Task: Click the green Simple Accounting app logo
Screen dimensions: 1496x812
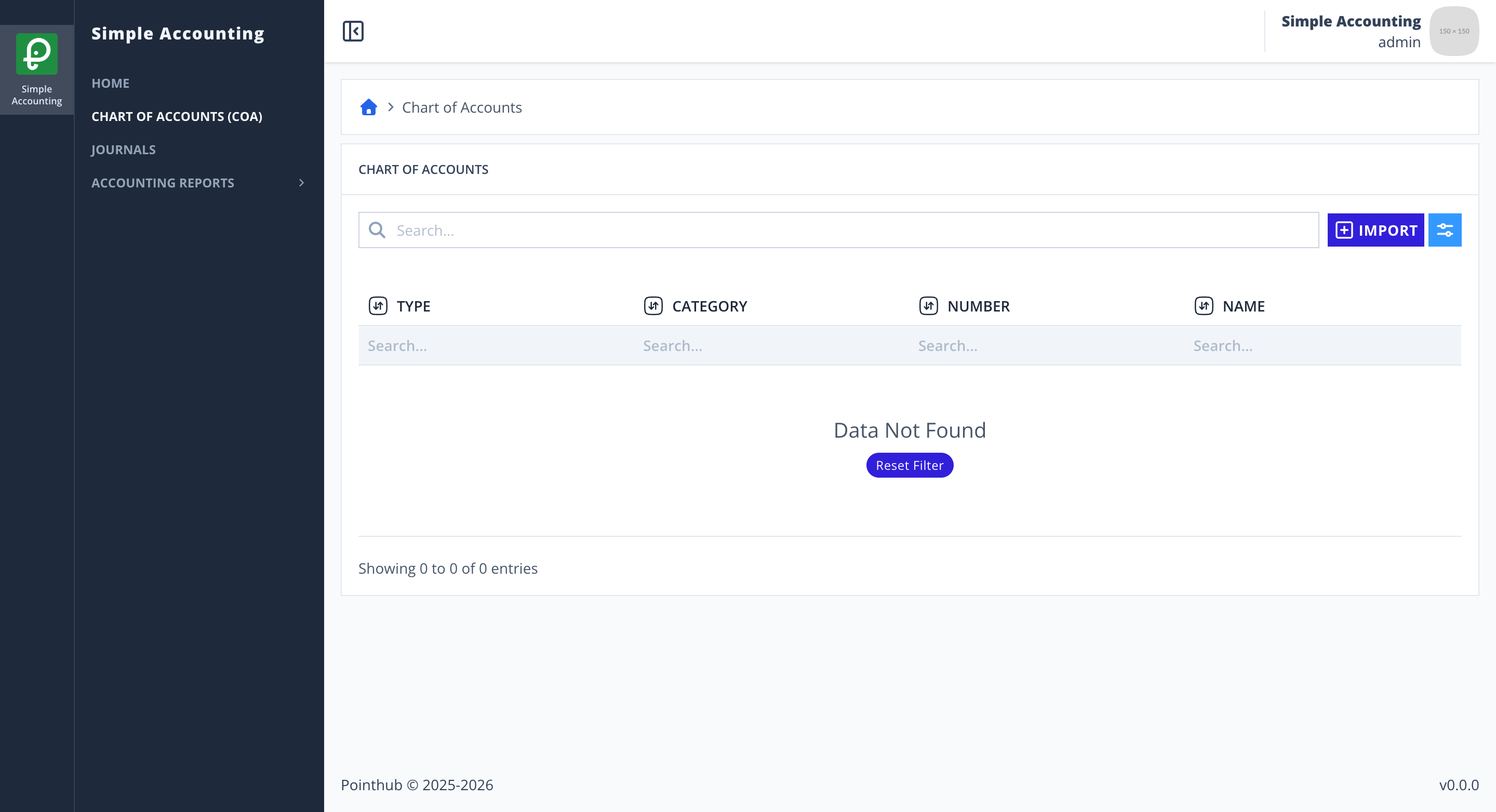Action: (36, 54)
